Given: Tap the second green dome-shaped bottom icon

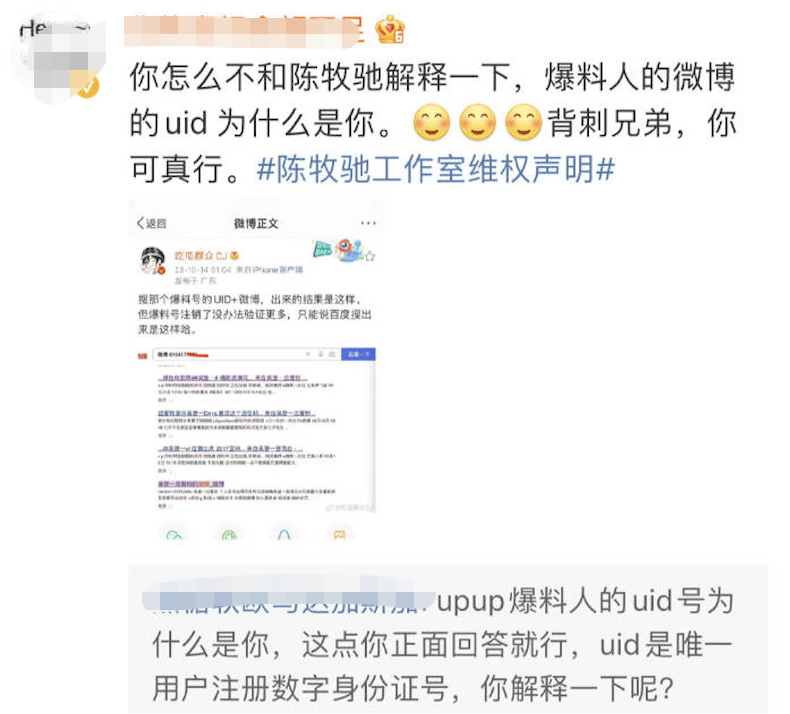Looking at the screenshot, I should (x=229, y=535).
